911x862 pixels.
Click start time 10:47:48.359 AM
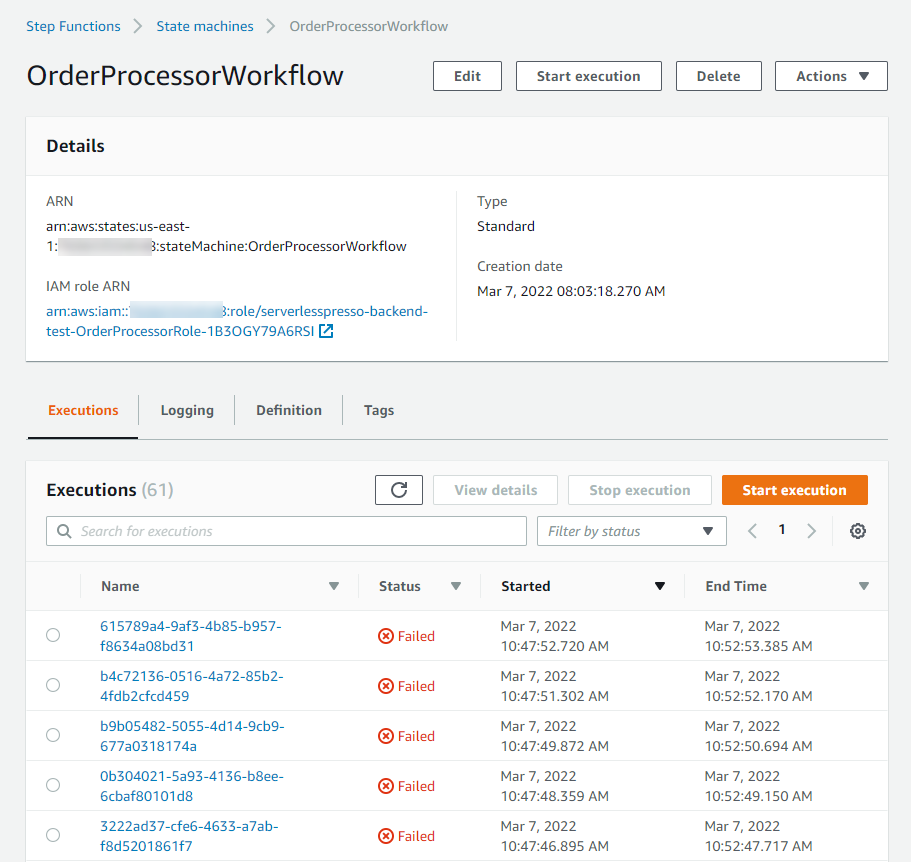point(555,796)
